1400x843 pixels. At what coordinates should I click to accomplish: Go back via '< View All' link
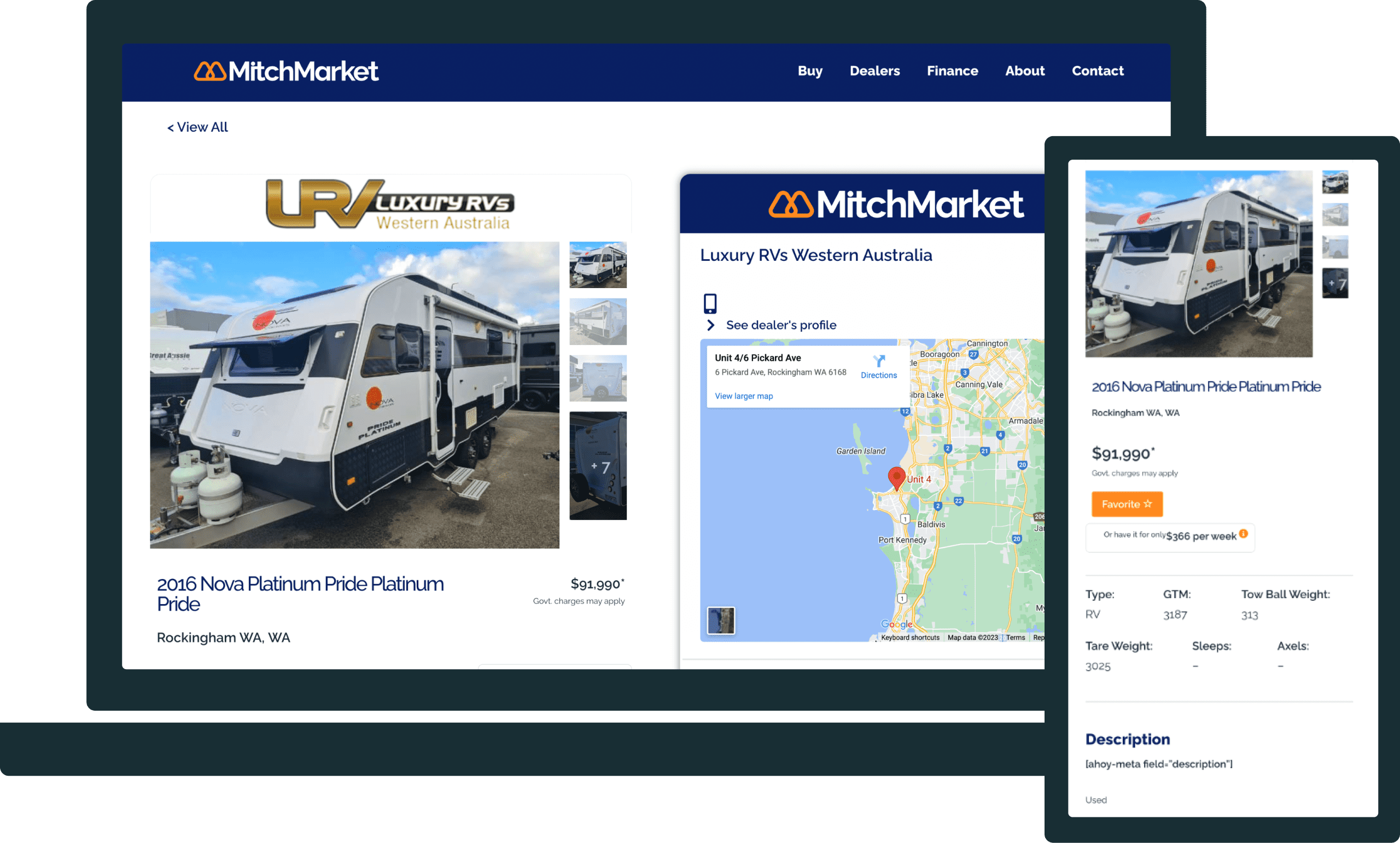click(197, 127)
